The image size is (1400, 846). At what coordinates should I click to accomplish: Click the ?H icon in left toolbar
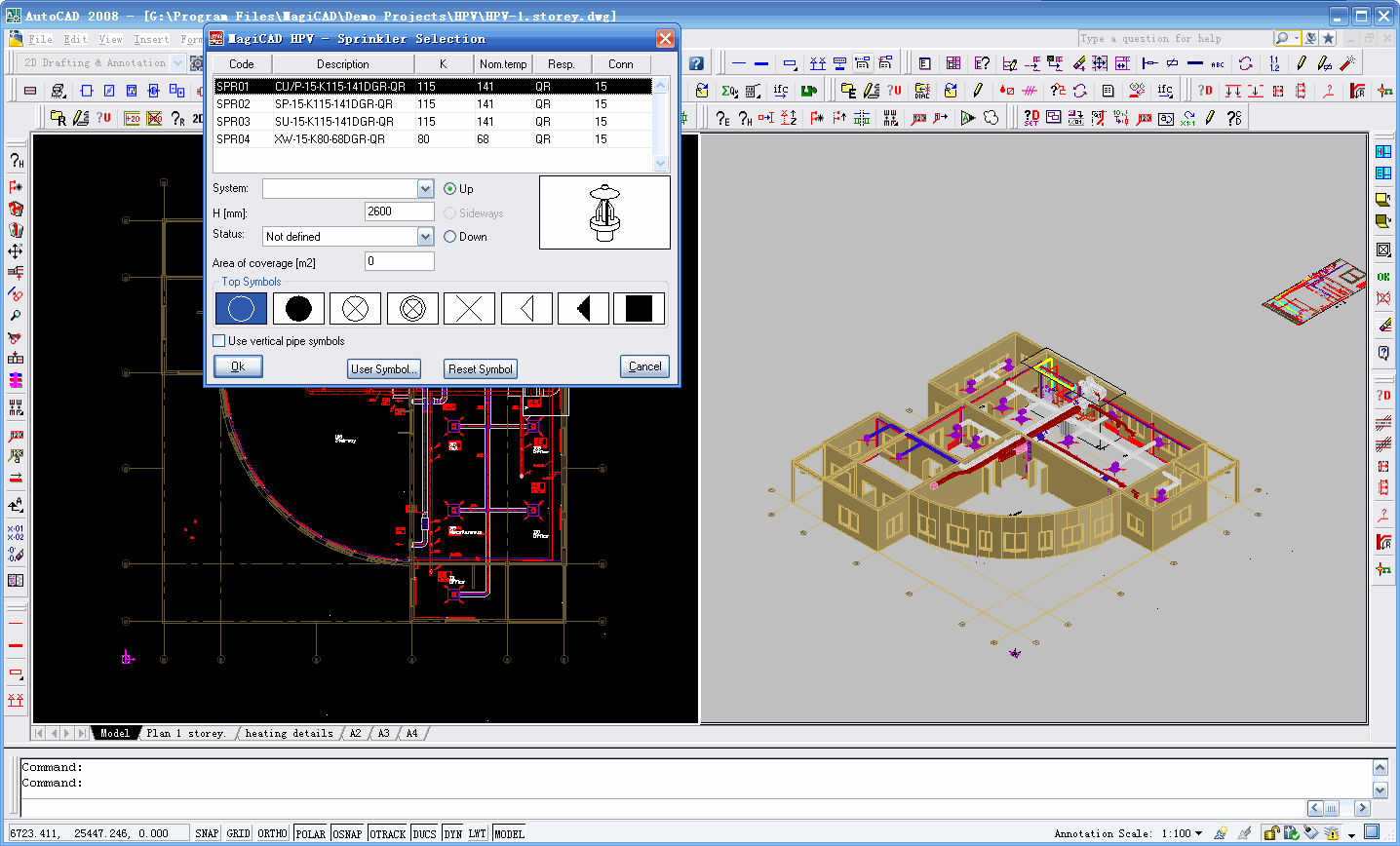16,162
